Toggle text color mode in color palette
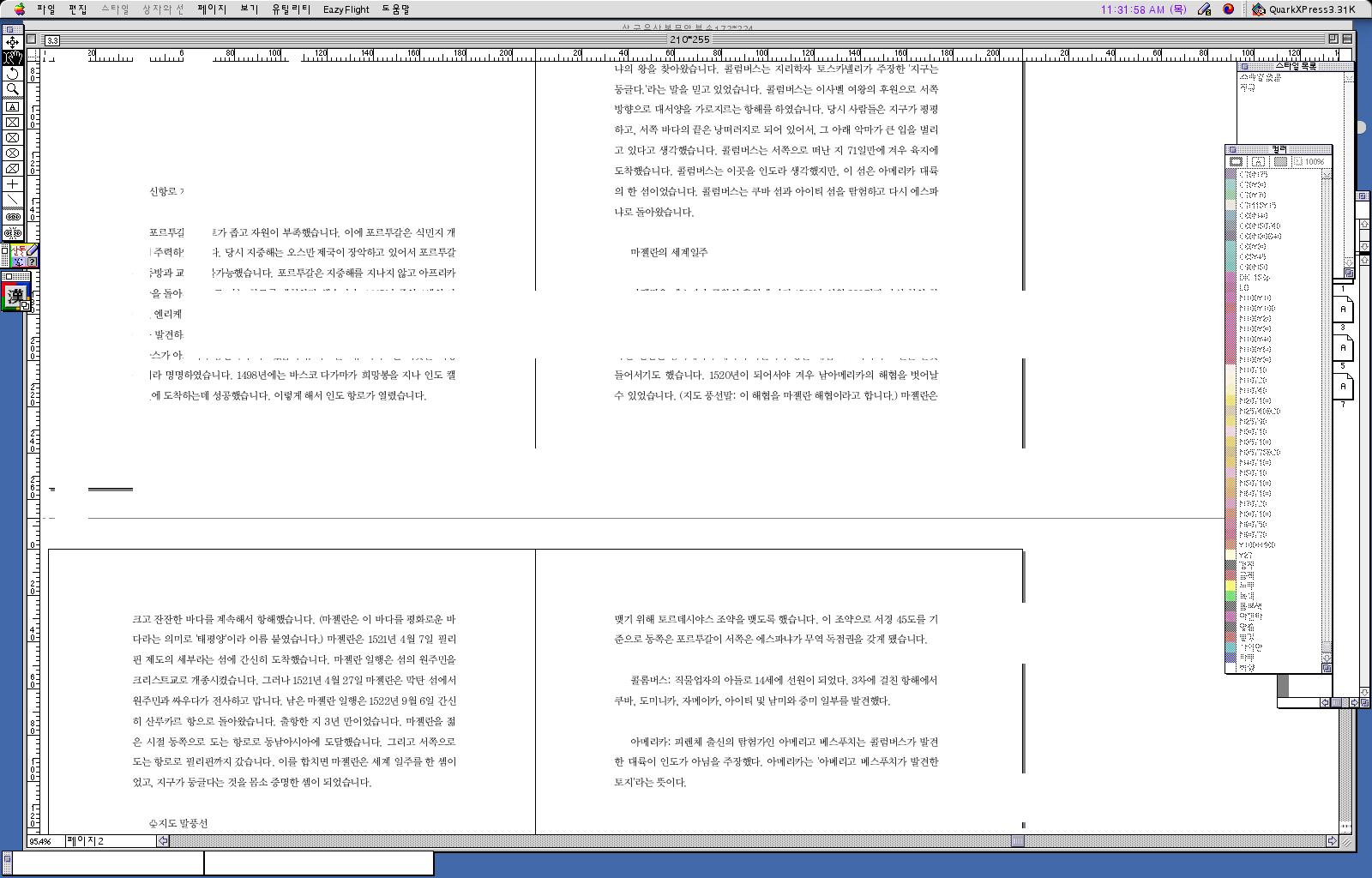Viewport: 1372px width, 878px height. pos(1258,161)
